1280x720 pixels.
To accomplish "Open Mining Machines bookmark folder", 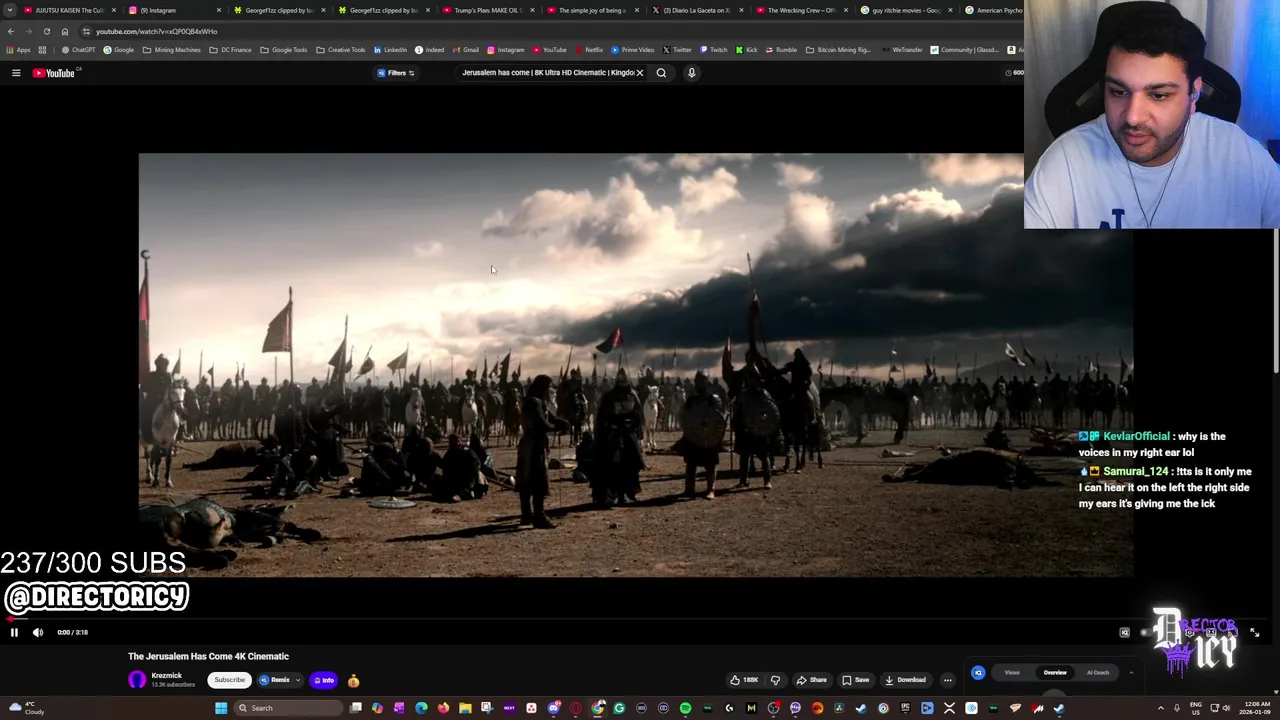I will point(172,50).
